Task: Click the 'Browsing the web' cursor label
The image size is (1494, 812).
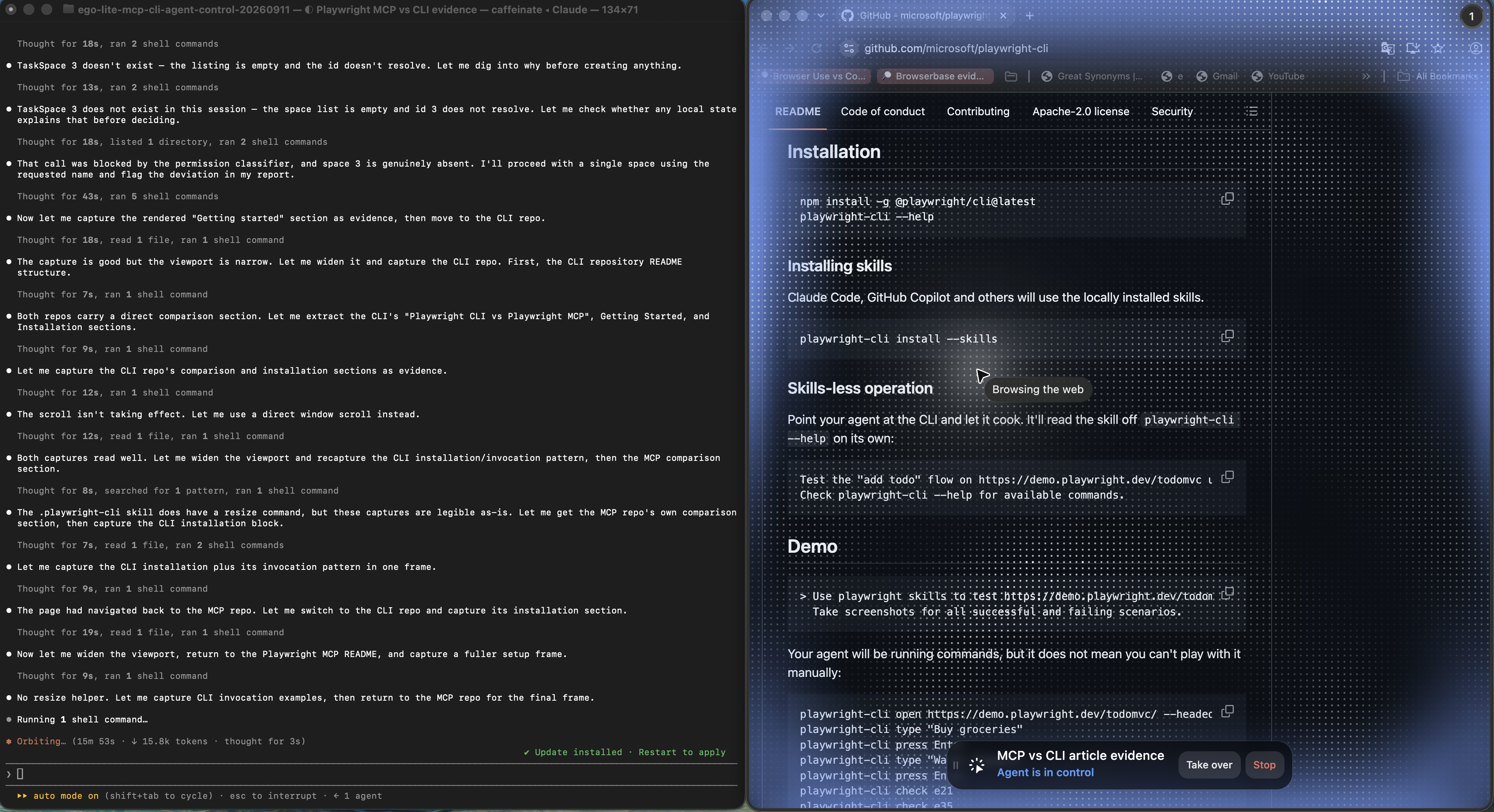Action: 1038,390
